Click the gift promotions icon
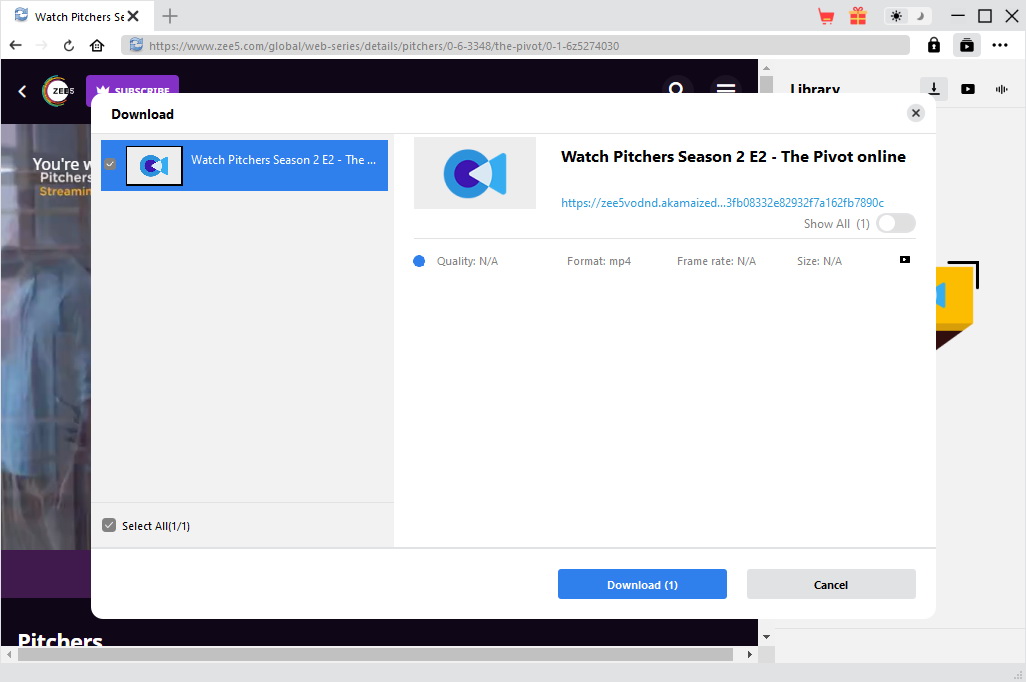1026x682 pixels. [x=858, y=16]
